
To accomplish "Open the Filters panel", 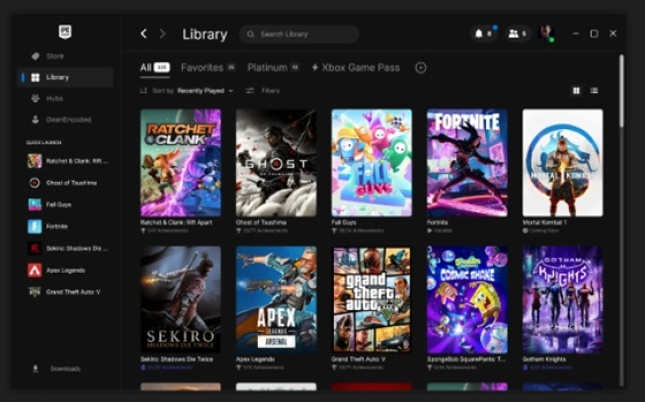I will (262, 91).
